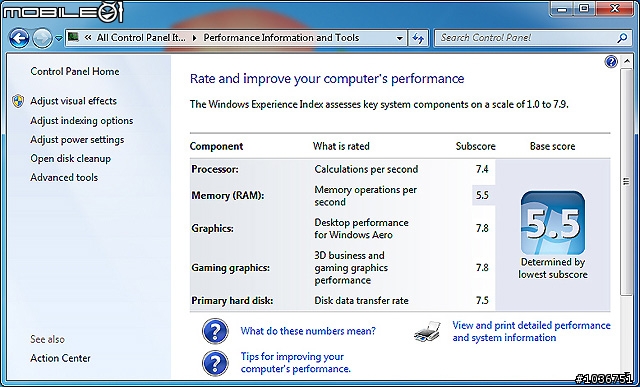Open recent pages dropdown next to Forward
The height and width of the screenshot is (387, 640).
58,38
